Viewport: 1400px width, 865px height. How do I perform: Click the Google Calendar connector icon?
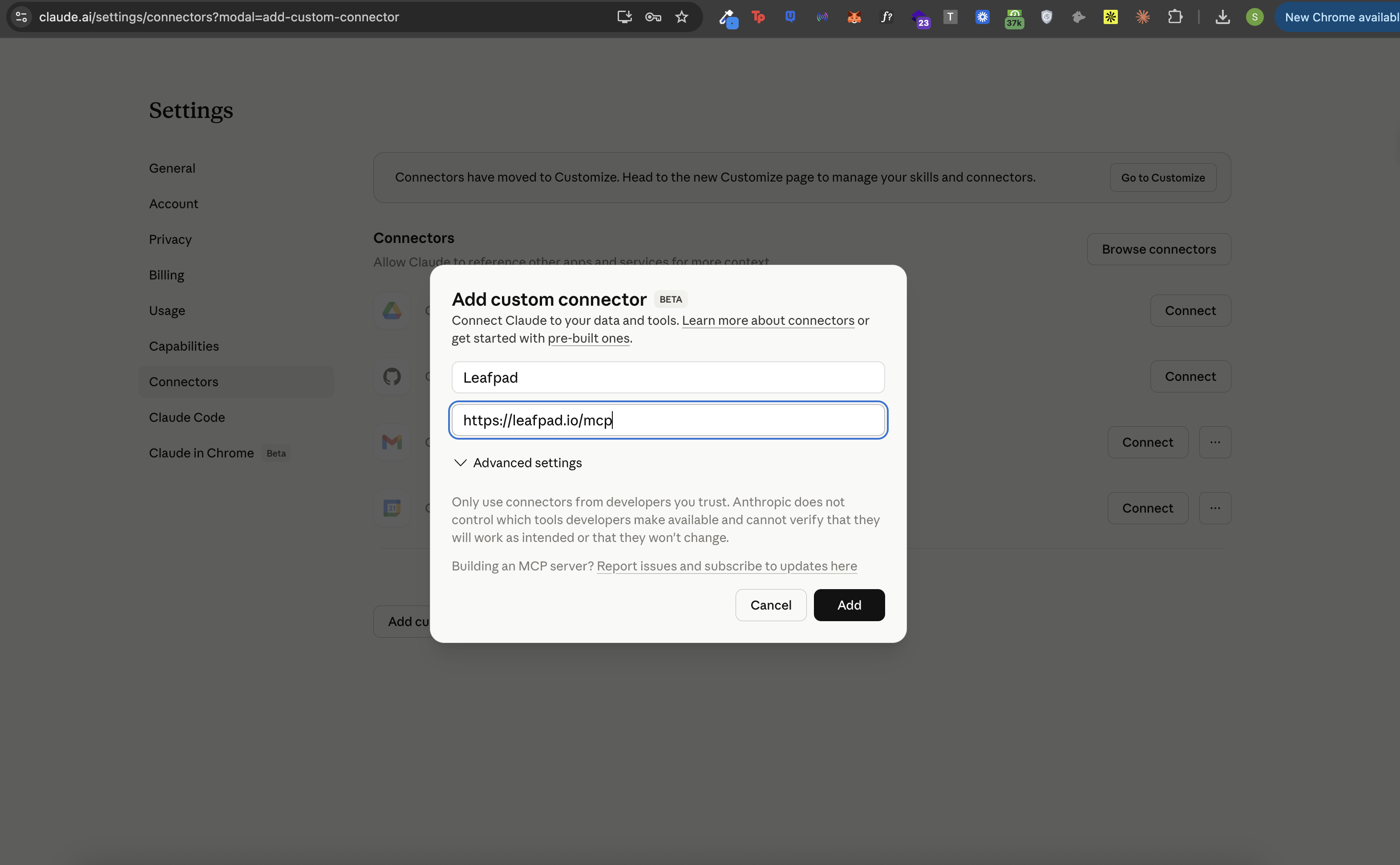click(392, 508)
